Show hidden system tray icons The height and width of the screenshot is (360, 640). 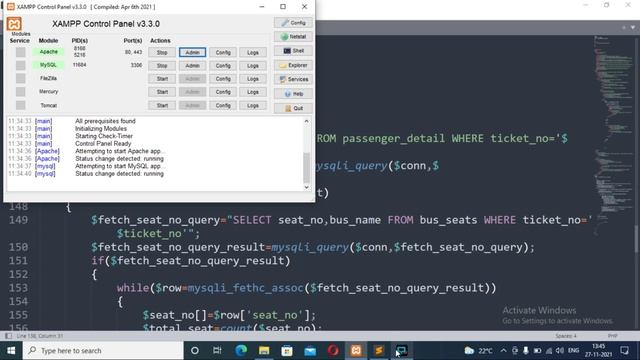503,351
